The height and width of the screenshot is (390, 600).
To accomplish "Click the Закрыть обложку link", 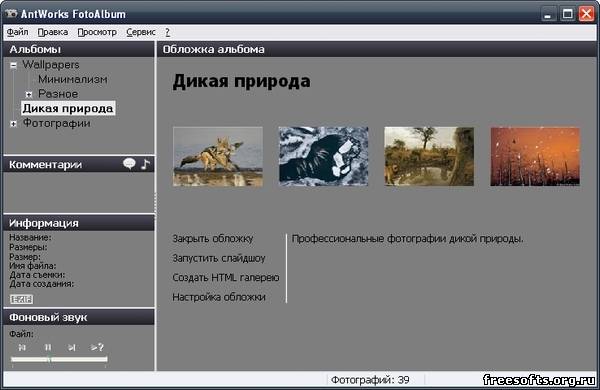I will 213,238.
